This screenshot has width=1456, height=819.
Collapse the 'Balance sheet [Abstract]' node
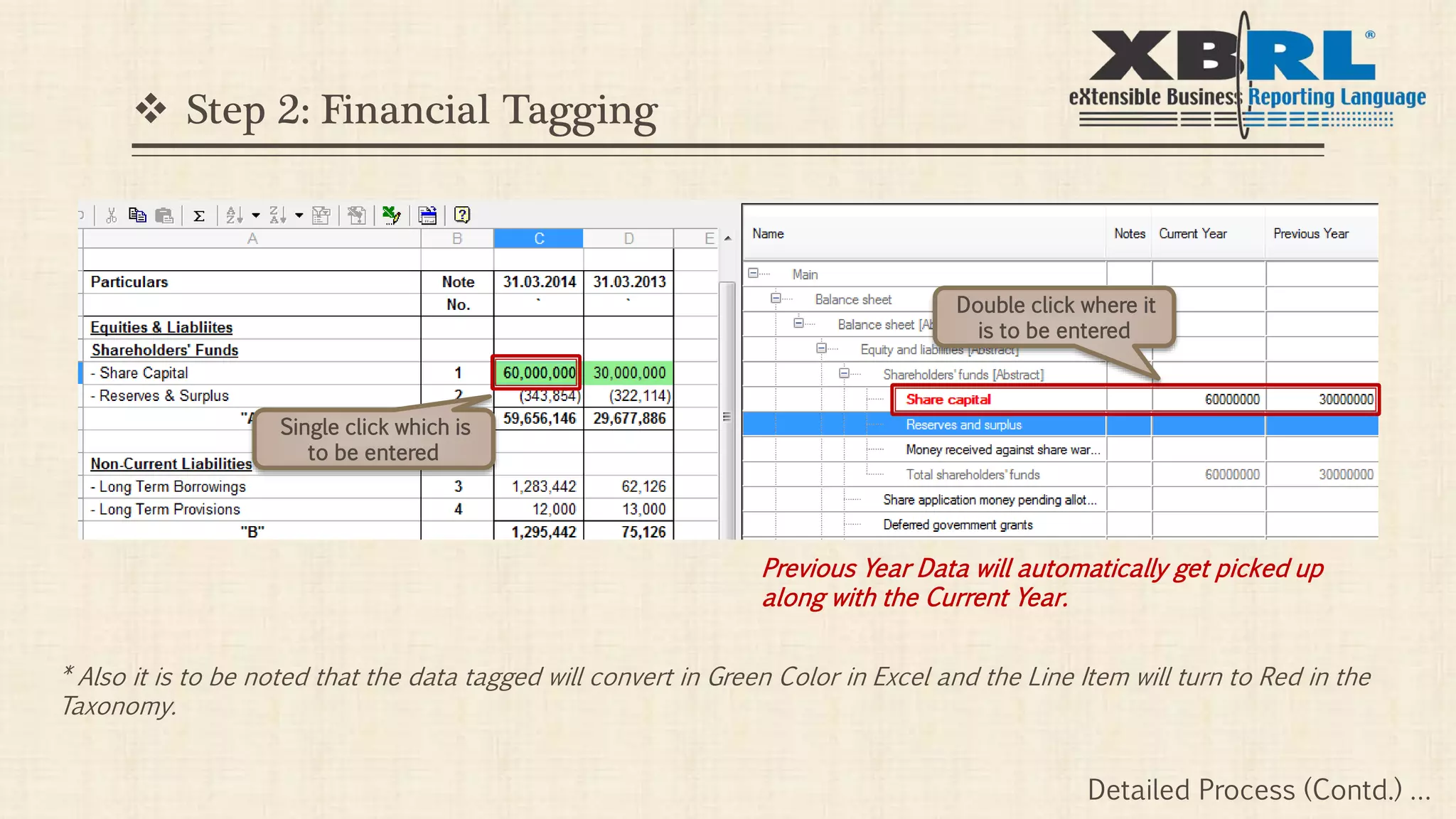(x=798, y=323)
